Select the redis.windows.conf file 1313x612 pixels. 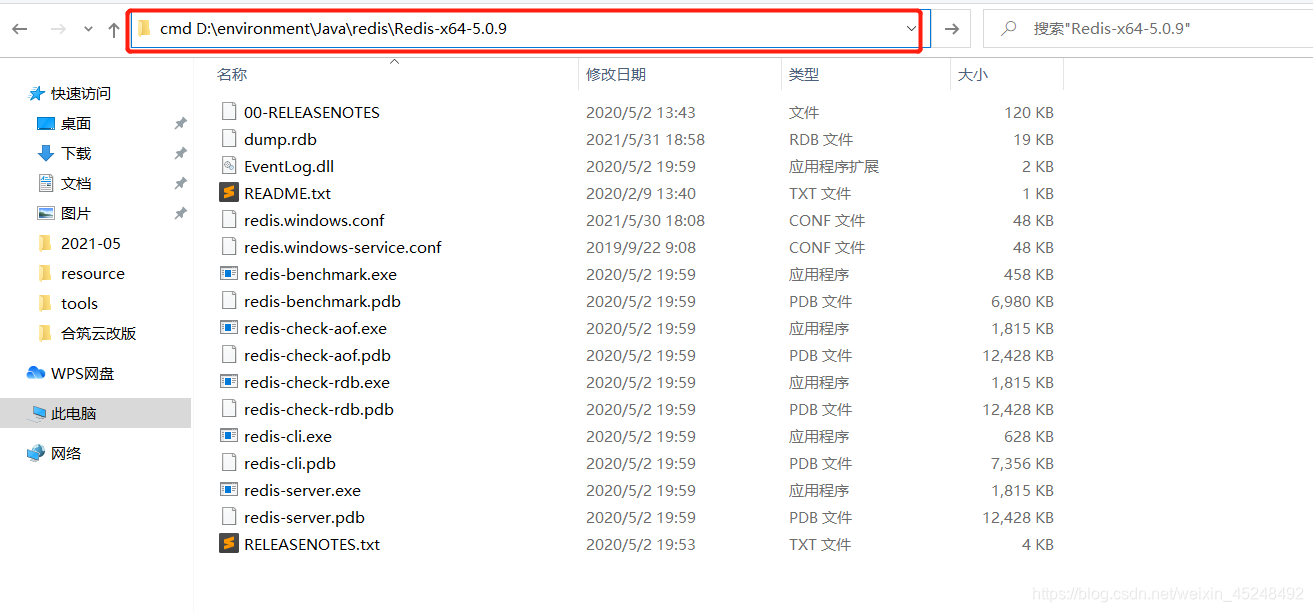click(x=314, y=220)
